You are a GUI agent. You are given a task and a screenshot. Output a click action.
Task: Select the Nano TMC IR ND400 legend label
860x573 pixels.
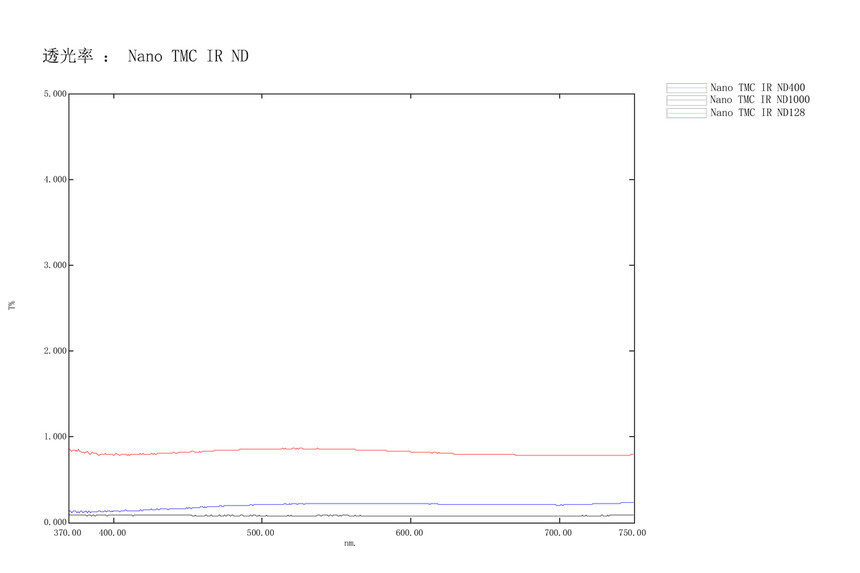[757, 87]
